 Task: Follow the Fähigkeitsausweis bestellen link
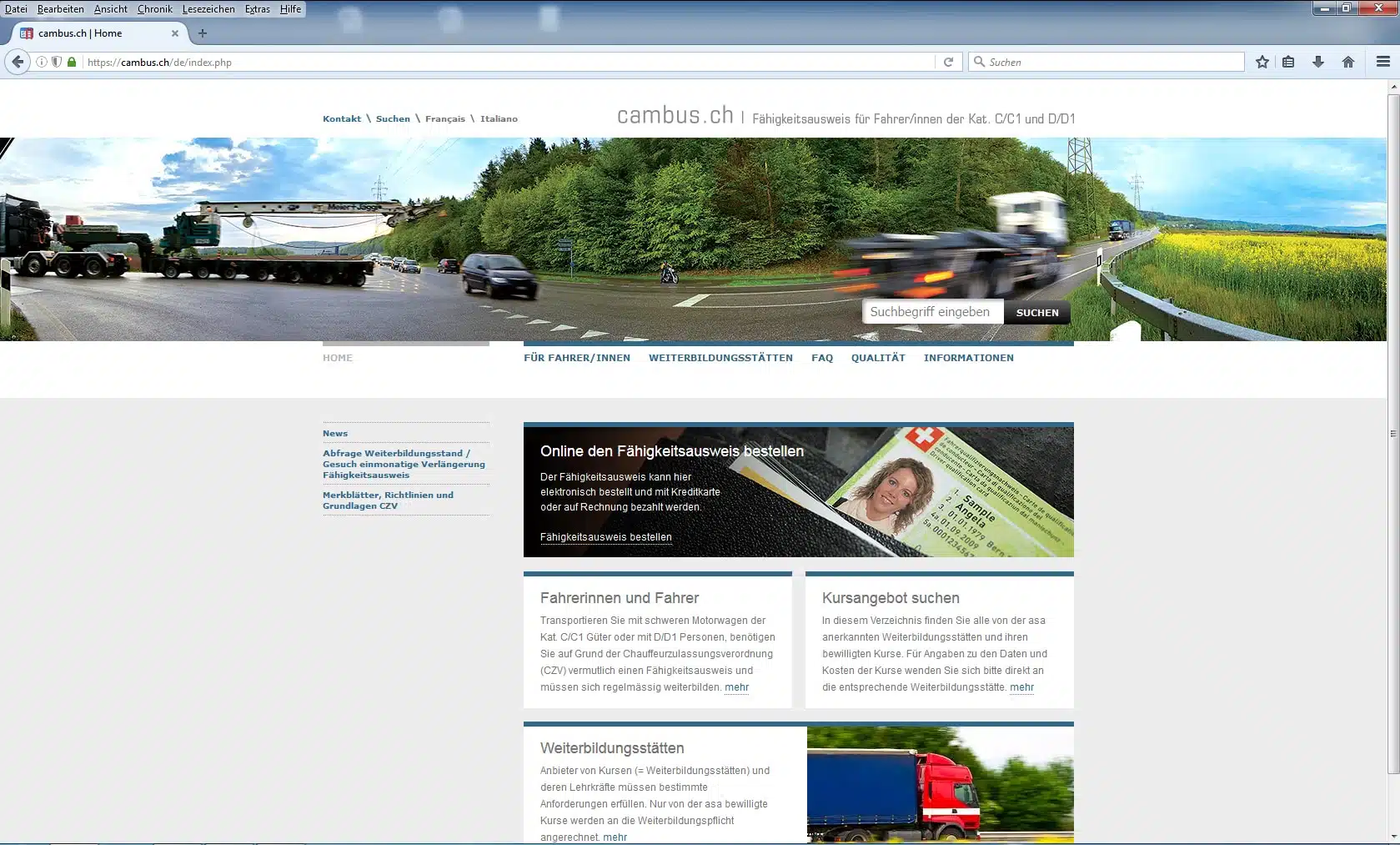(x=605, y=537)
